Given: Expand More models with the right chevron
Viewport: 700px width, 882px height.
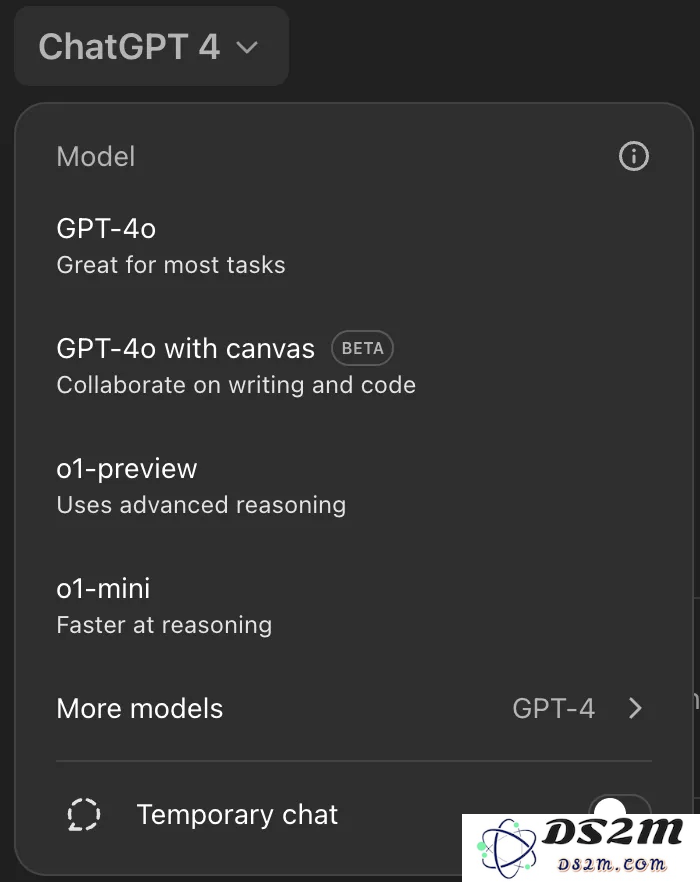Looking at the screenshot, I should point(635,708).
